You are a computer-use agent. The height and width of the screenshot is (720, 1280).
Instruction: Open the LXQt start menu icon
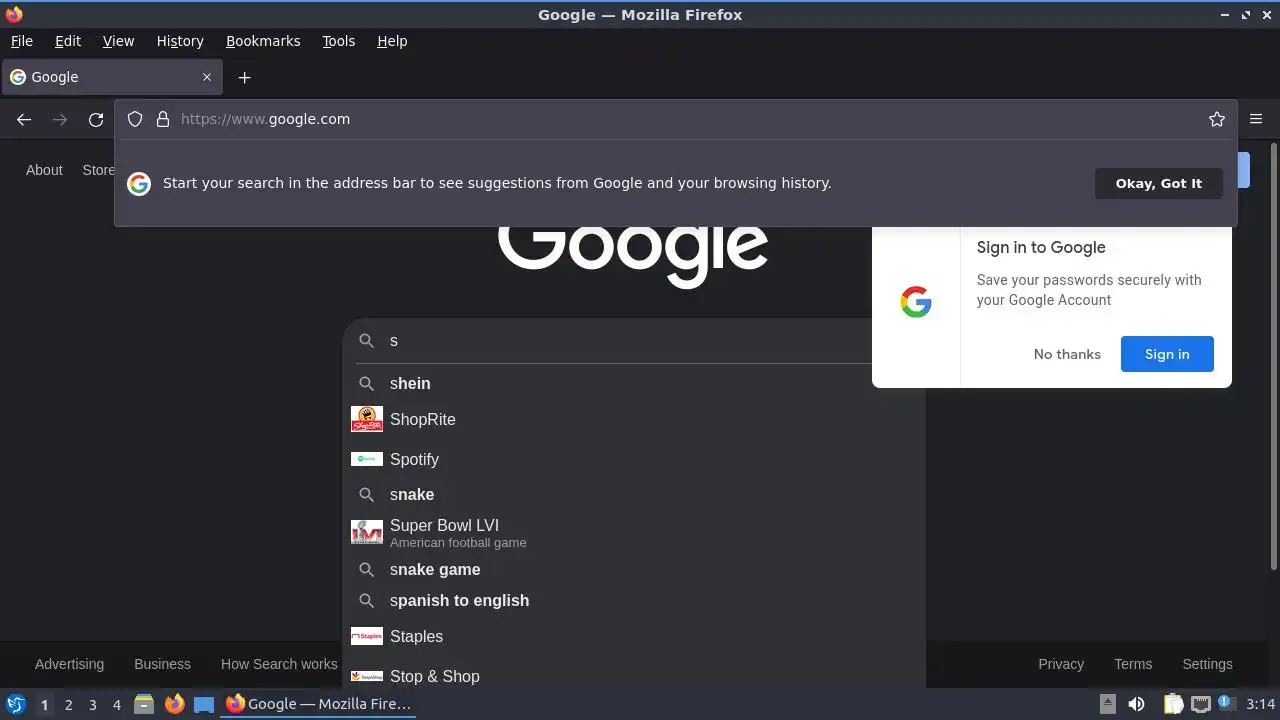tap(15, 704)
